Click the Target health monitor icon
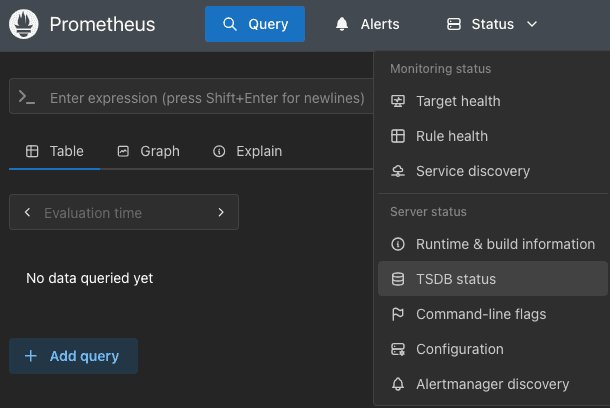 click(x=398, y=101)
